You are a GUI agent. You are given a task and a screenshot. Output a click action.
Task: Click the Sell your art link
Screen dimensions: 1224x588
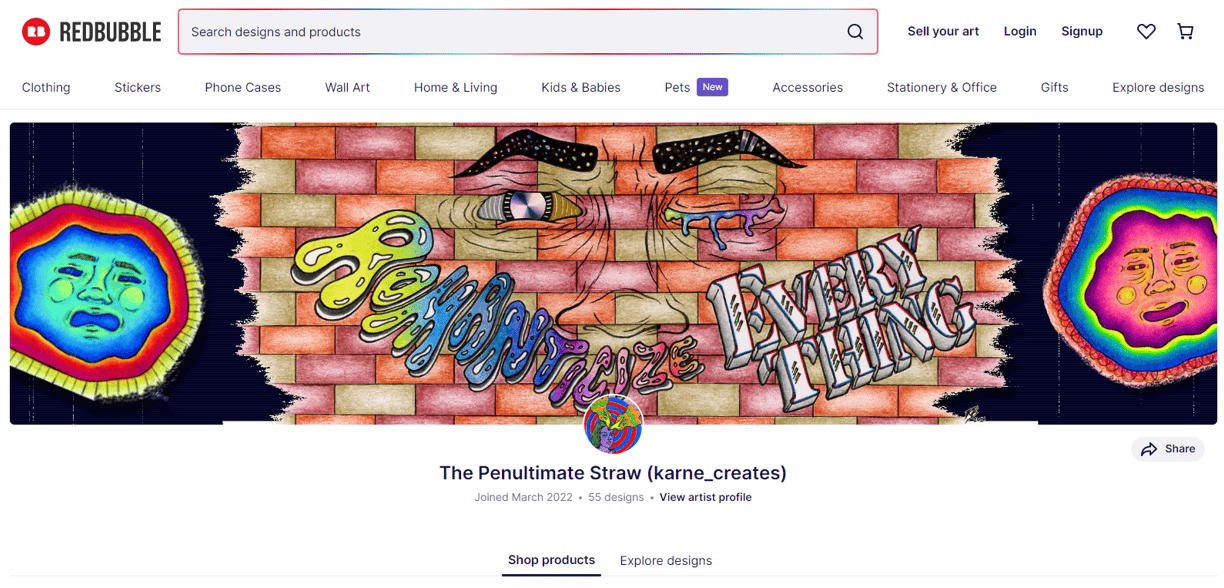943,32
